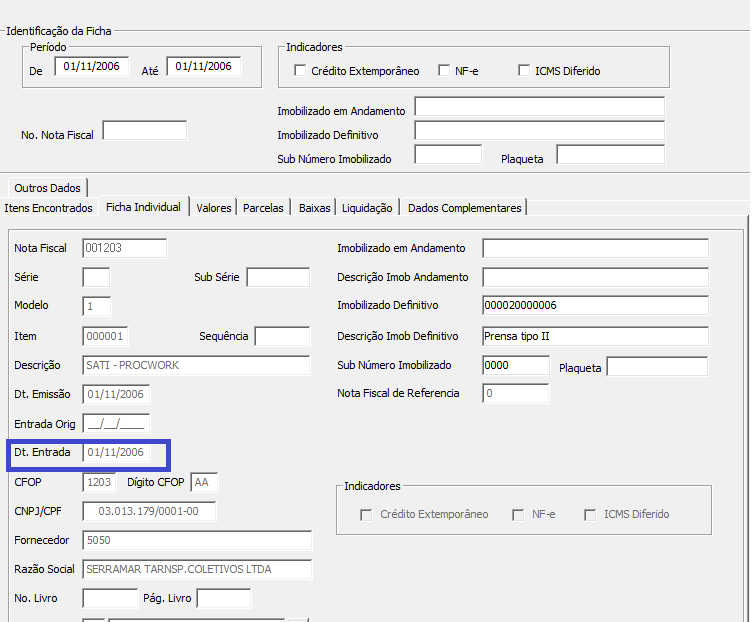Switch to the Liquidação tab

(367, 208)
